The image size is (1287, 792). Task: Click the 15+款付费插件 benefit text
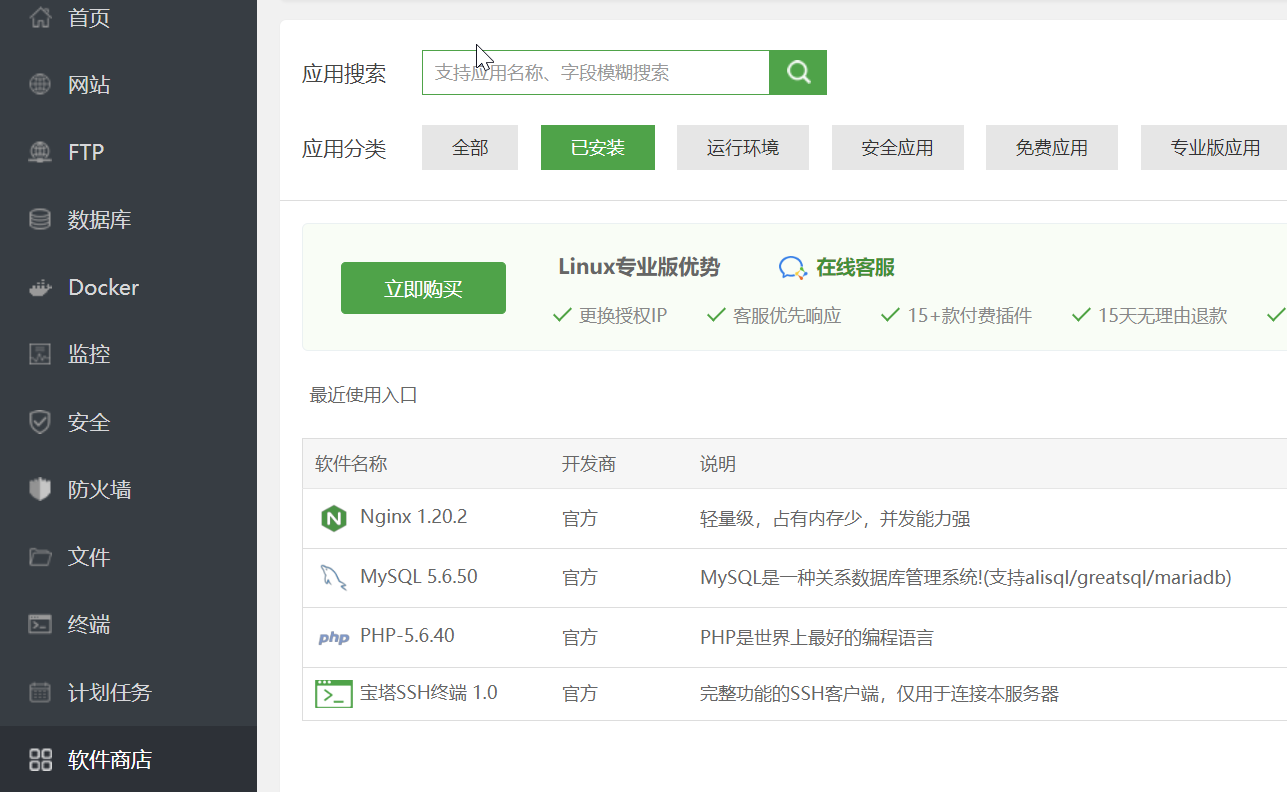pyautogui.click(x=969, y=316)
